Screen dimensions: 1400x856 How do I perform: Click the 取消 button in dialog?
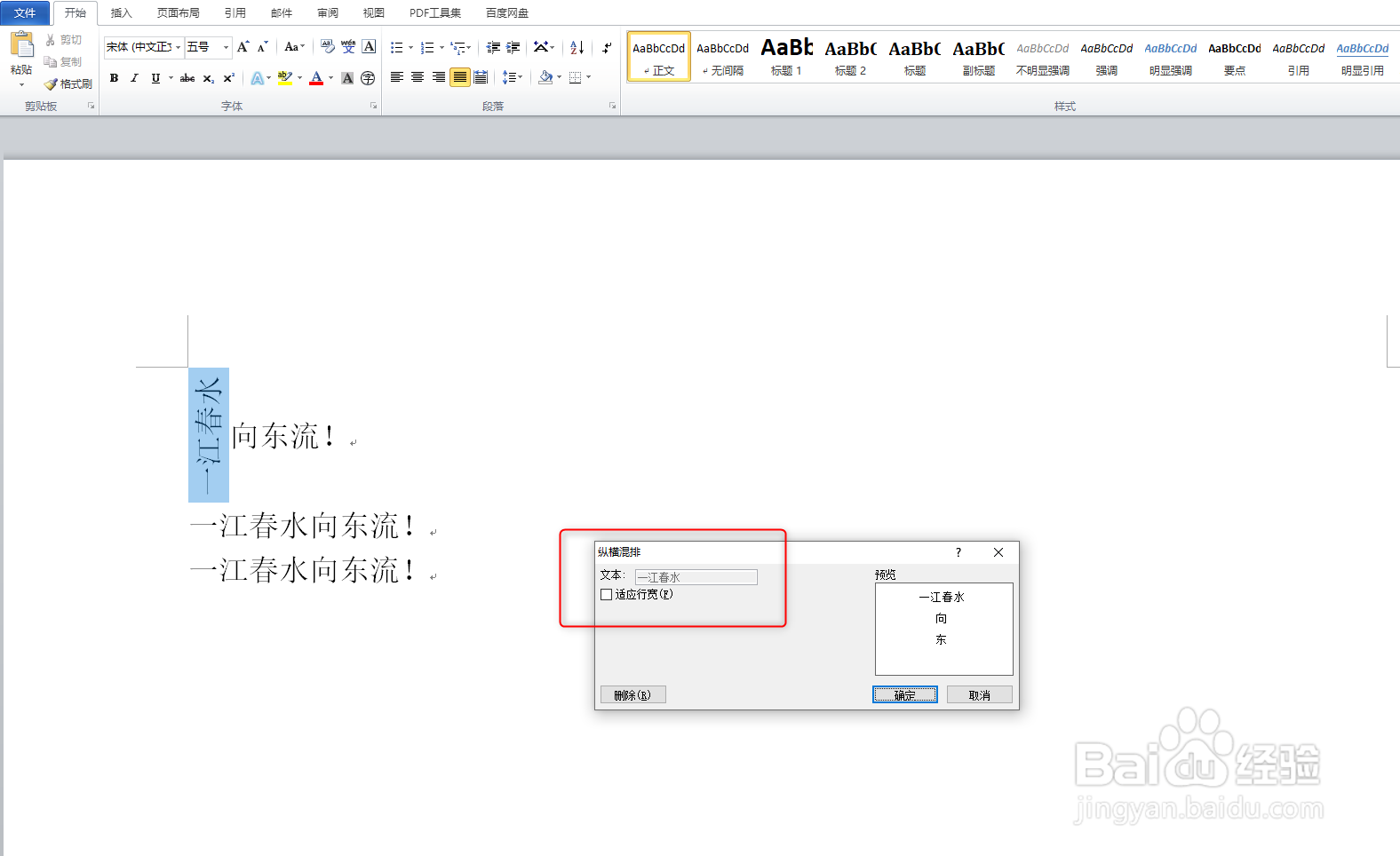point(979,694)
